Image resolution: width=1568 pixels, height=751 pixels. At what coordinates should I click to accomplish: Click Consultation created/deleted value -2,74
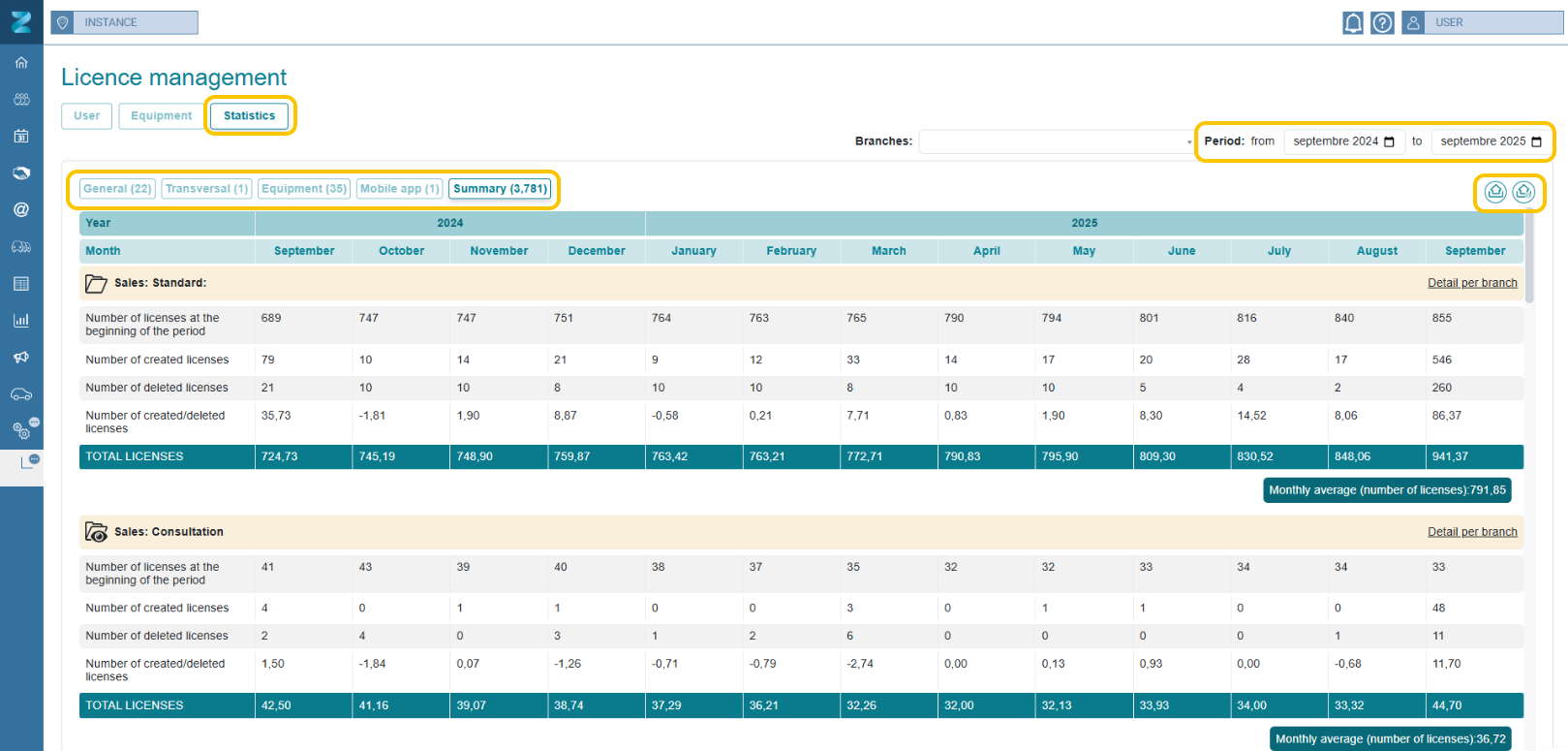860,664
